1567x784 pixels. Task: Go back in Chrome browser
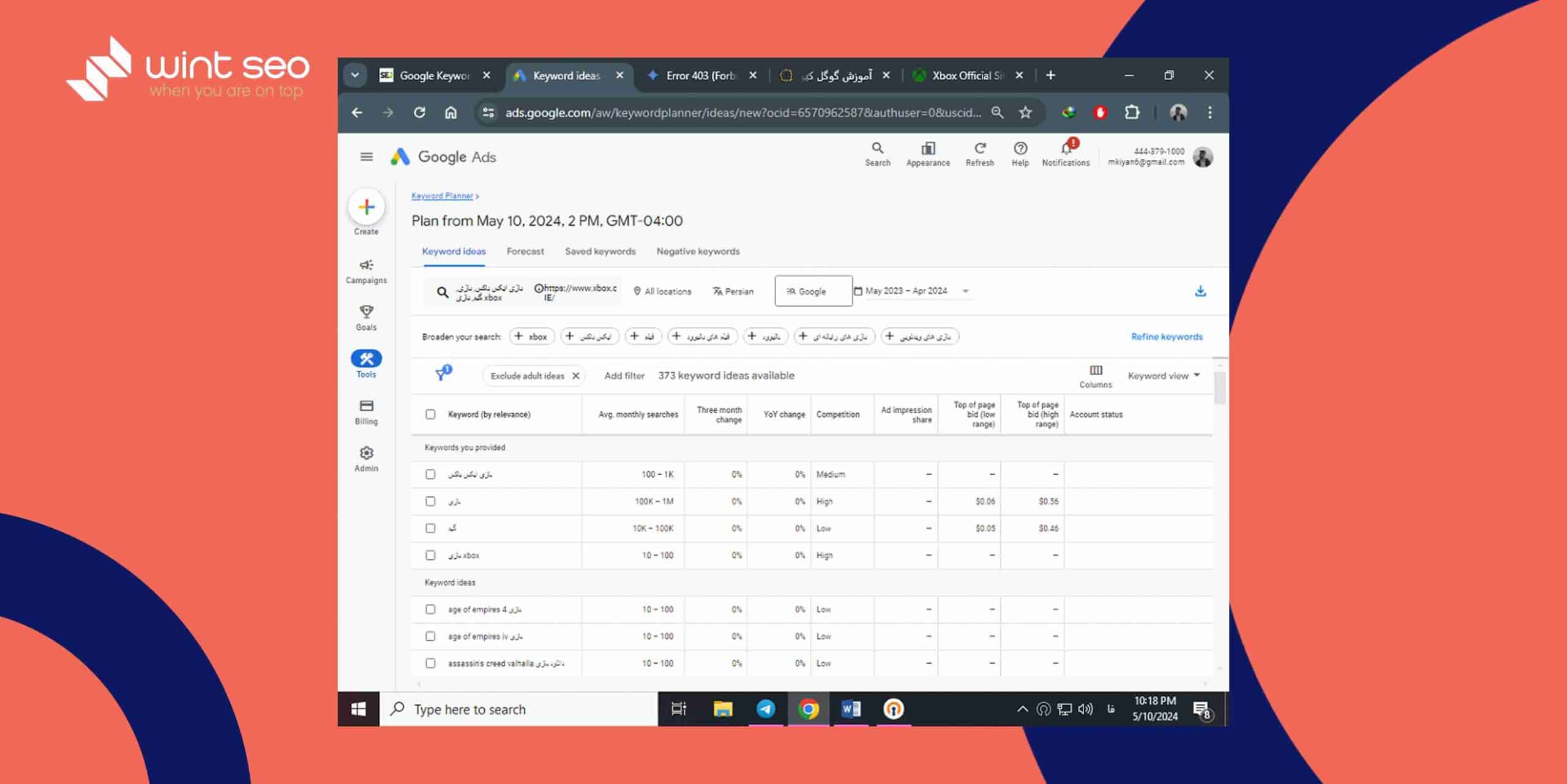point(357,112)
